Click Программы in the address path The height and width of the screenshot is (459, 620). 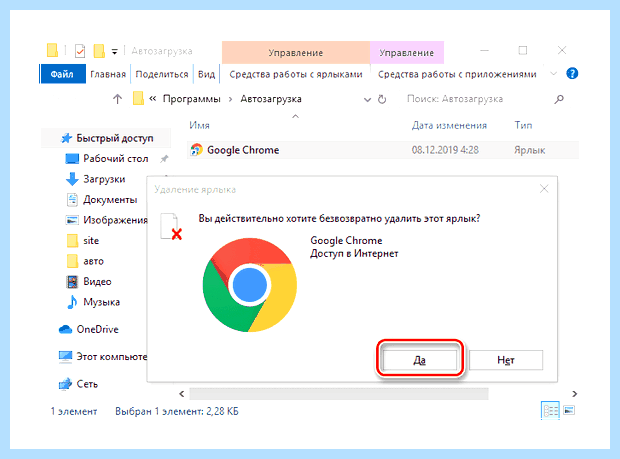click(192, 99)
